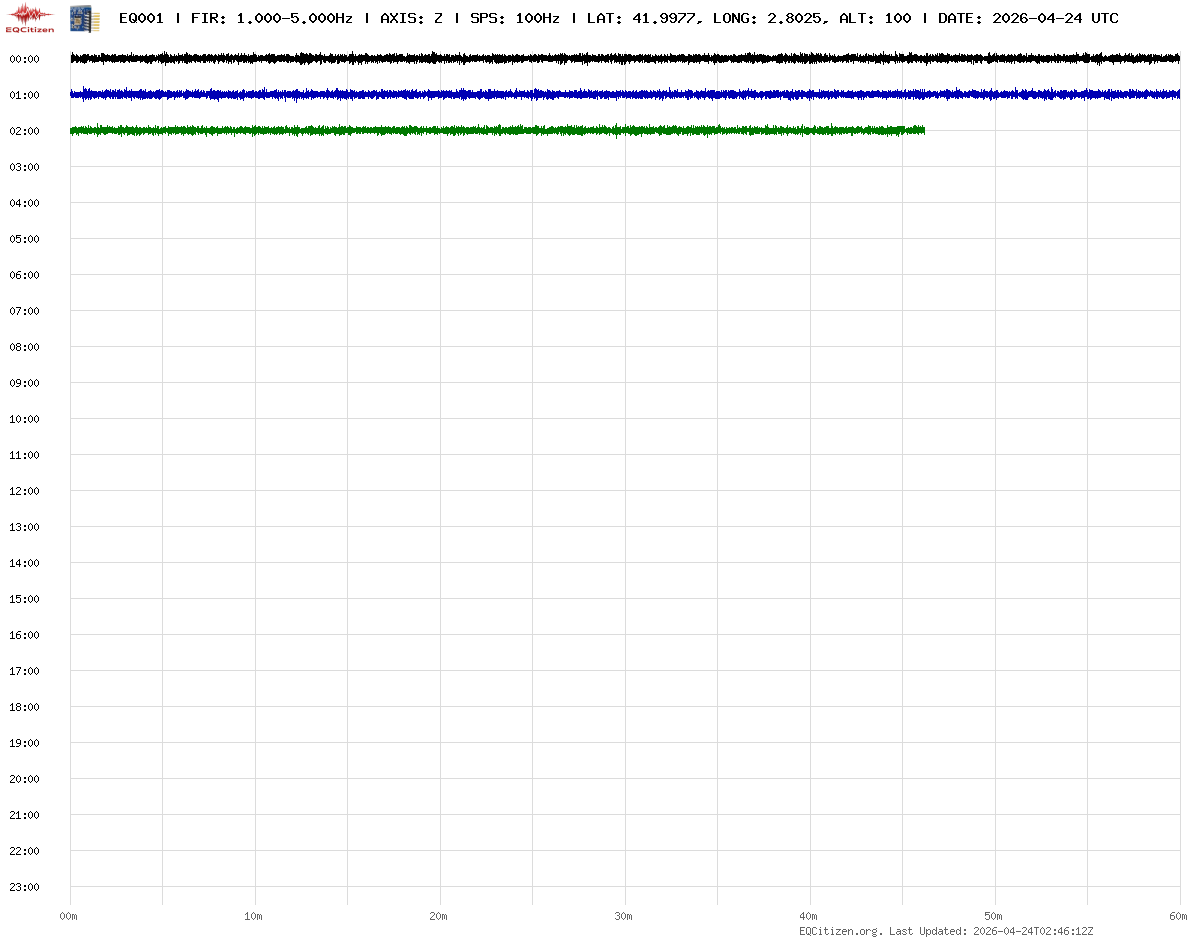Click the FIR 1.000-5.000Hz filter text

(x=271, y=18)
